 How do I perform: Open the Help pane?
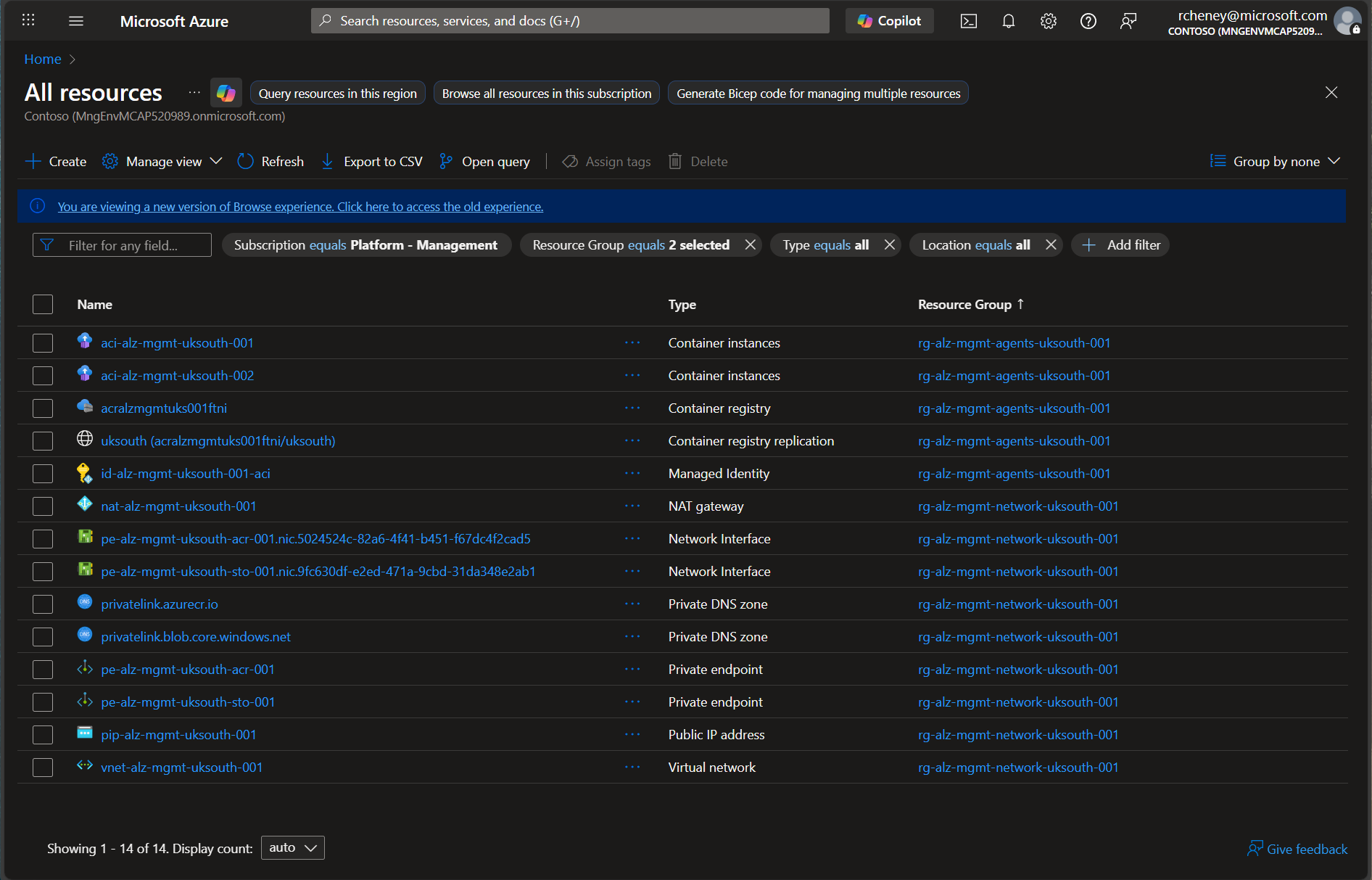point(1088,20)
